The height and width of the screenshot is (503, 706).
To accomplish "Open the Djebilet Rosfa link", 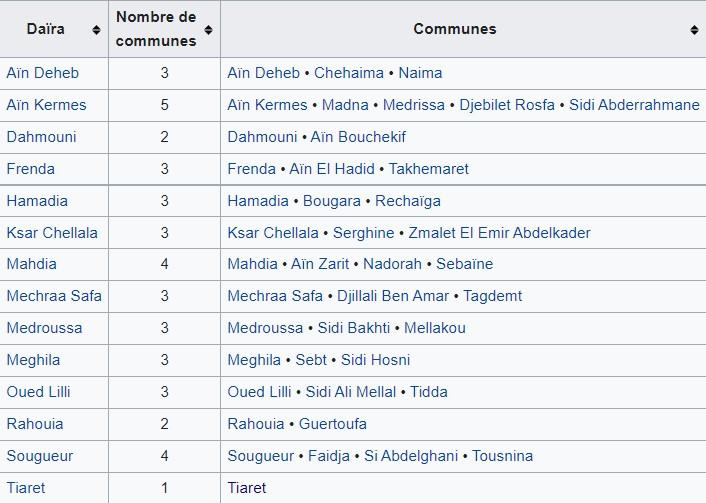I will [507, 105].
